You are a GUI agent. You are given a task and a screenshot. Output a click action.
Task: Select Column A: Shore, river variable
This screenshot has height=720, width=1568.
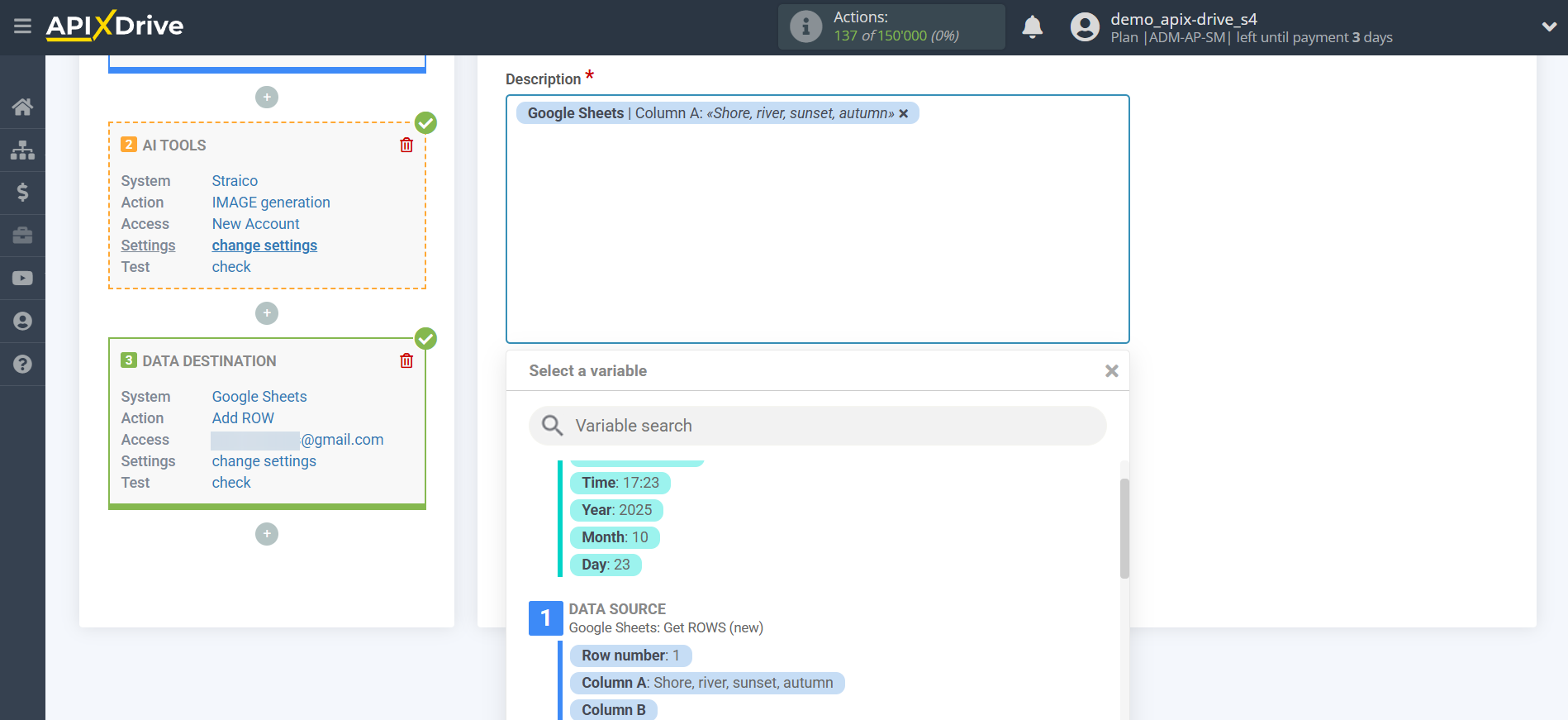[x=707, y=683]
